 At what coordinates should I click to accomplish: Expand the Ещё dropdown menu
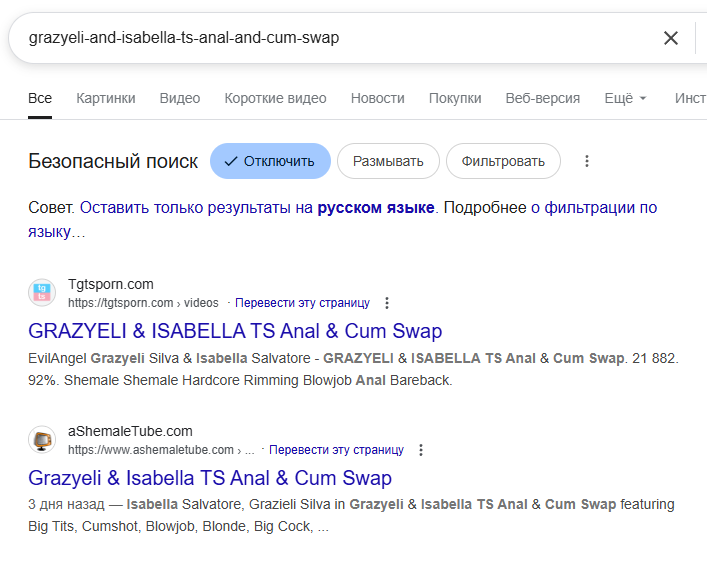tap(625, 98)
